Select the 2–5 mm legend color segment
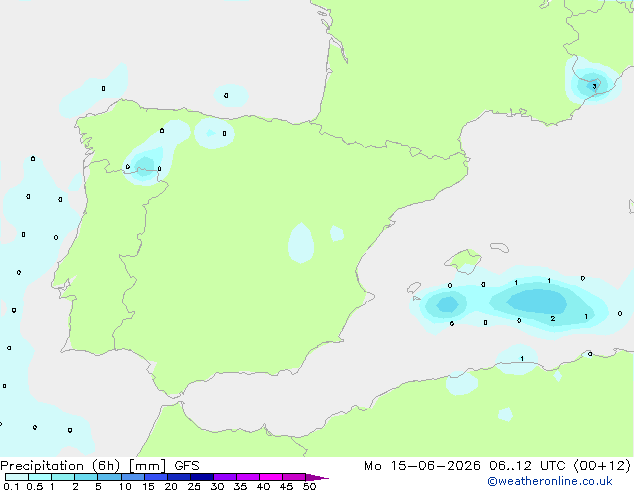Viewport: 634px width, 490px height. click(x=86, y=477)
